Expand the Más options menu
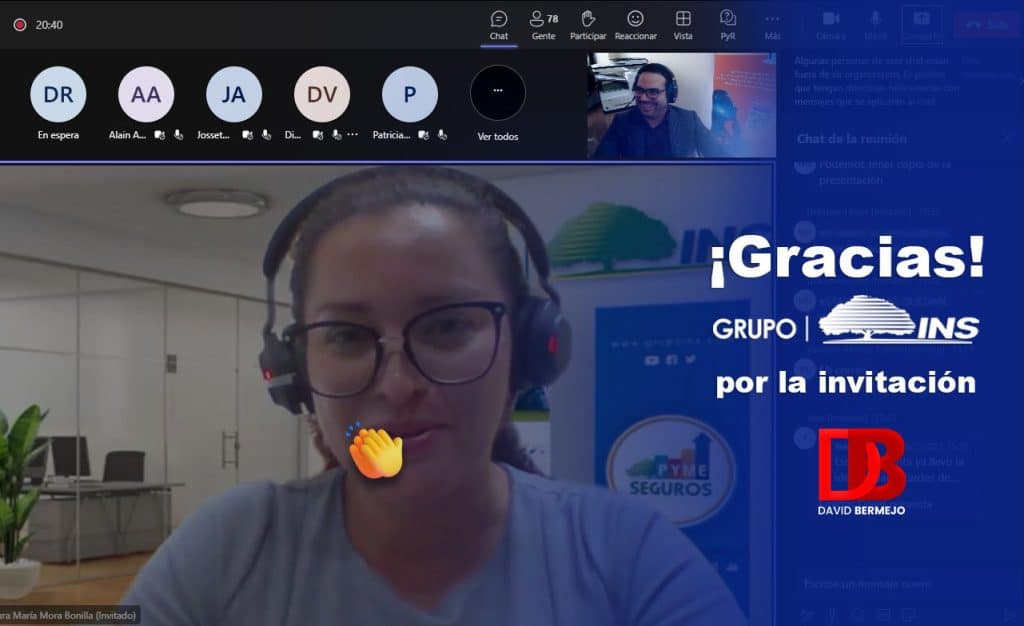 pos(772,24)
